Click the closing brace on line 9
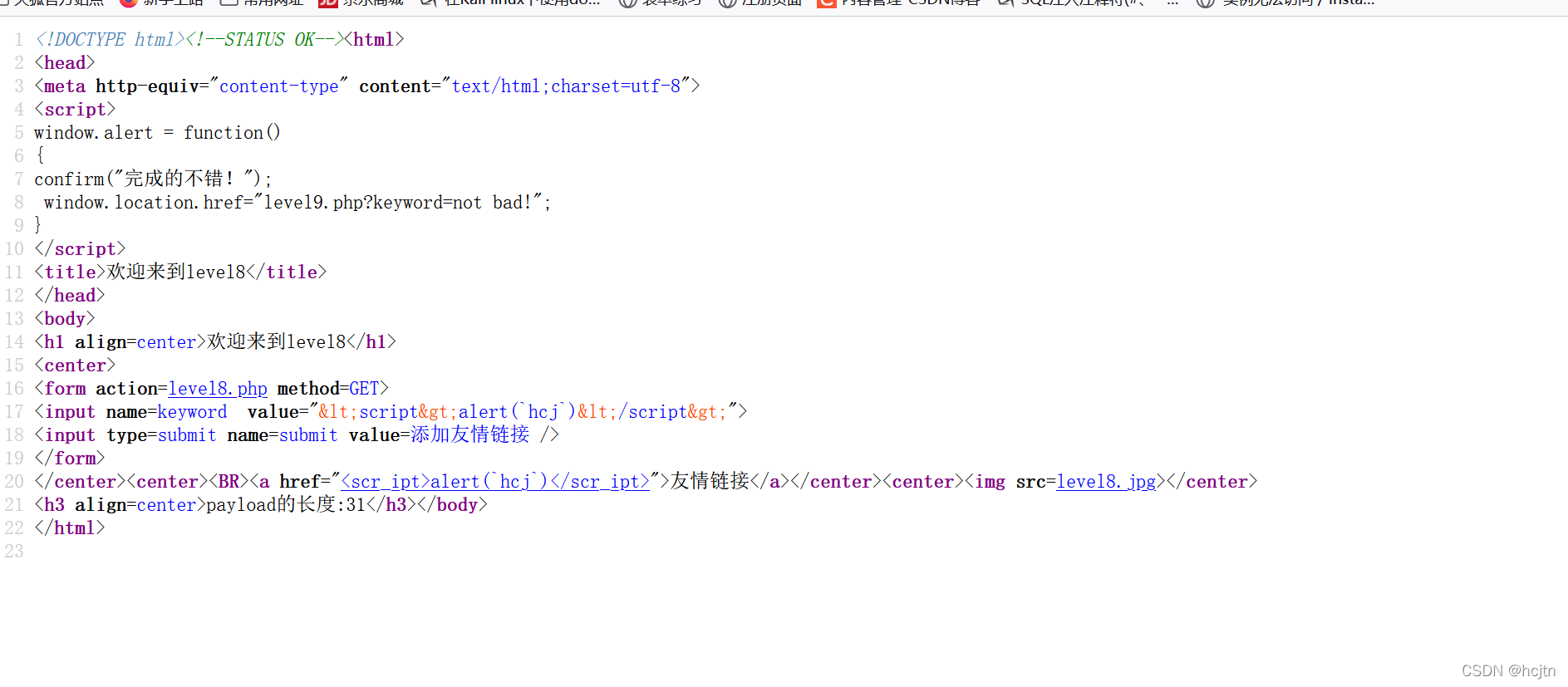 click(37, 225)
